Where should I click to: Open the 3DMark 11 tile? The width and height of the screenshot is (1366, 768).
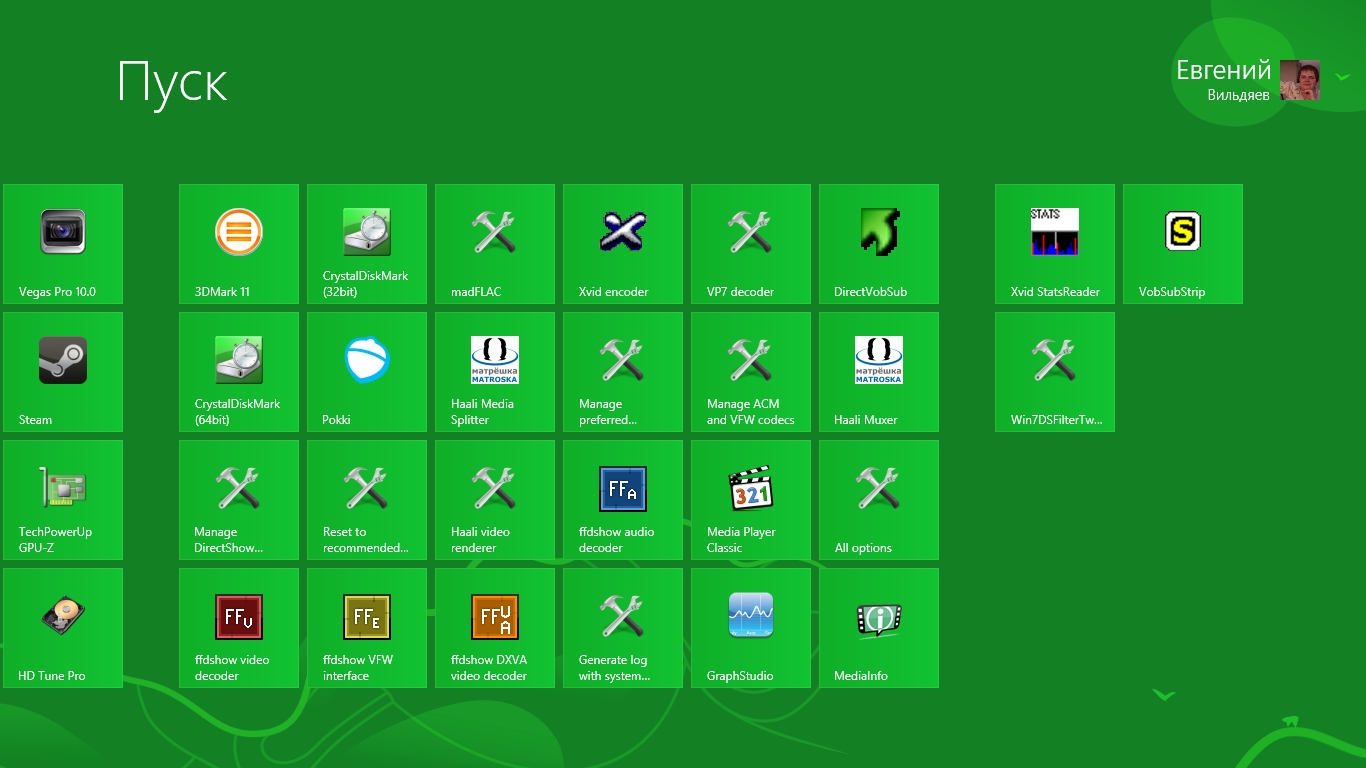(239, 244)
